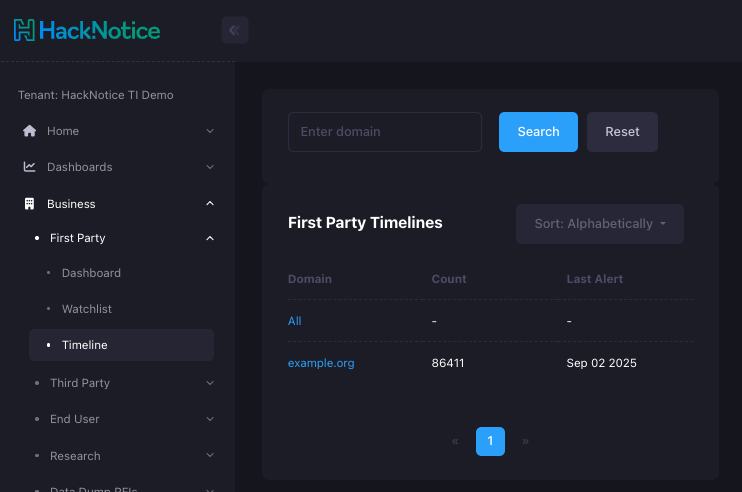Click the blue Search button
The image size is (742, 492).
(x=538, y=132)
